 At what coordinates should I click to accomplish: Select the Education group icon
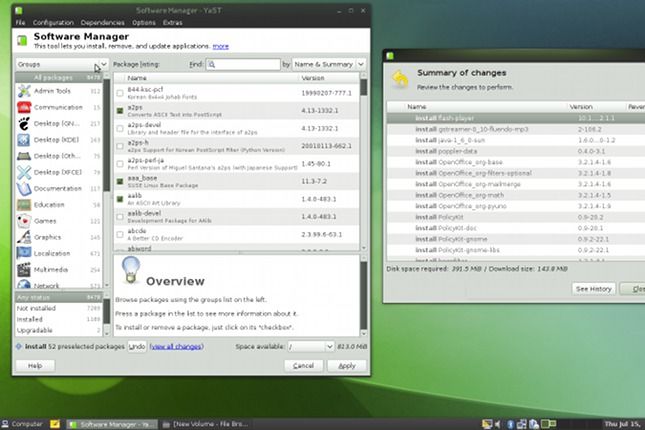coord(24,205)
